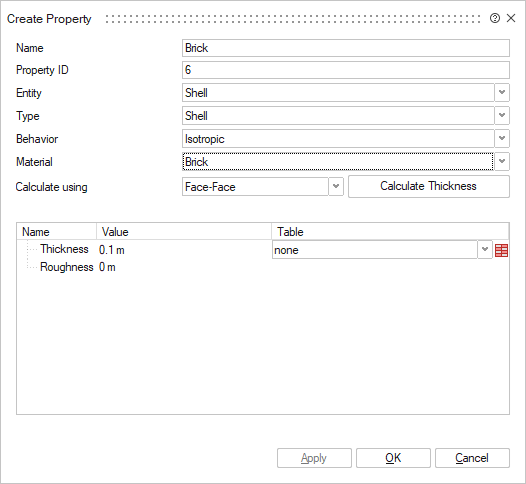Screen dimensions: 526x484
Task: Select the Thickness row
Action: (x=263, y=250)
